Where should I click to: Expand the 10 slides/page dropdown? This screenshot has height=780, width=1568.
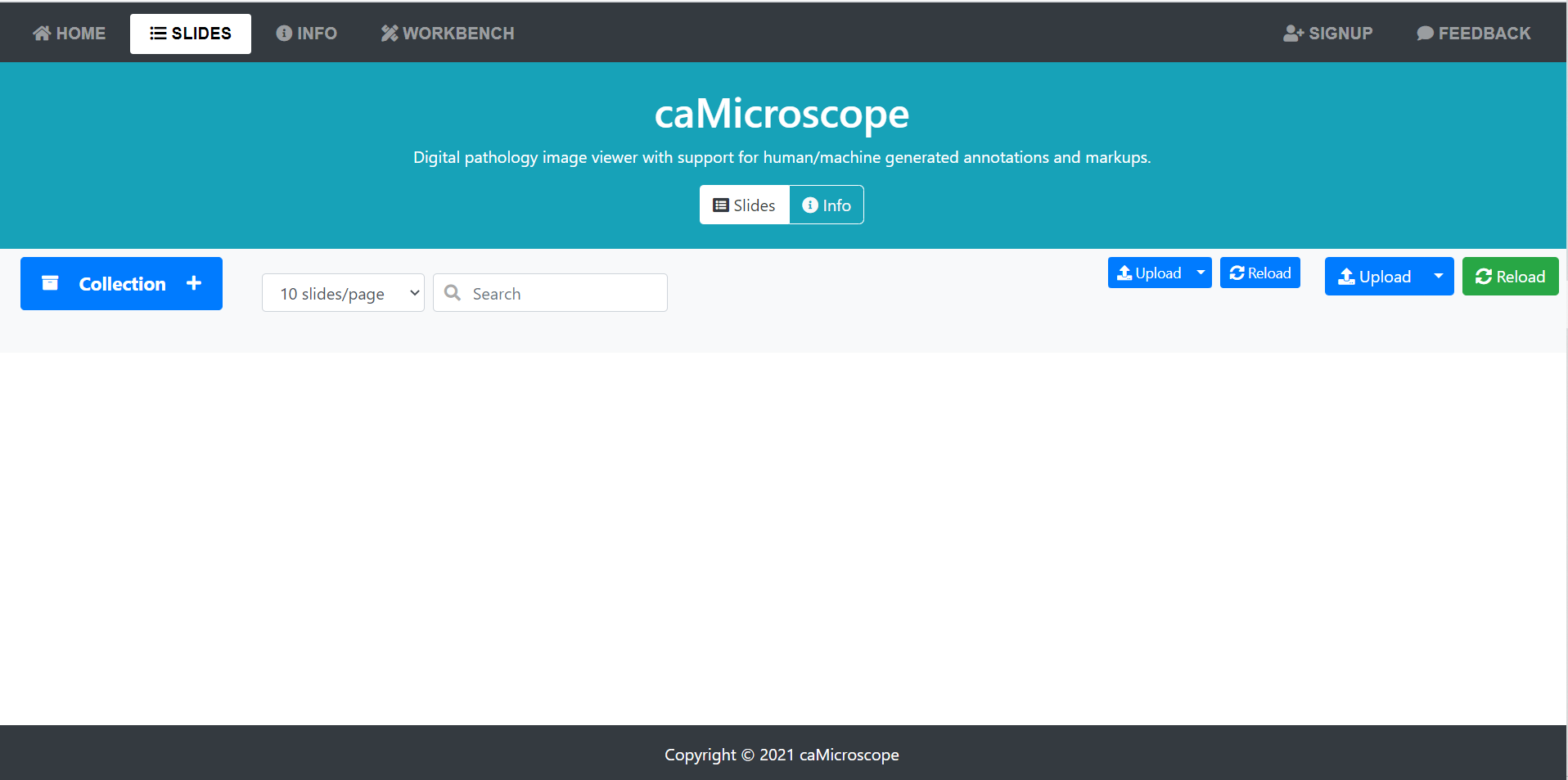tap(343, 293)
